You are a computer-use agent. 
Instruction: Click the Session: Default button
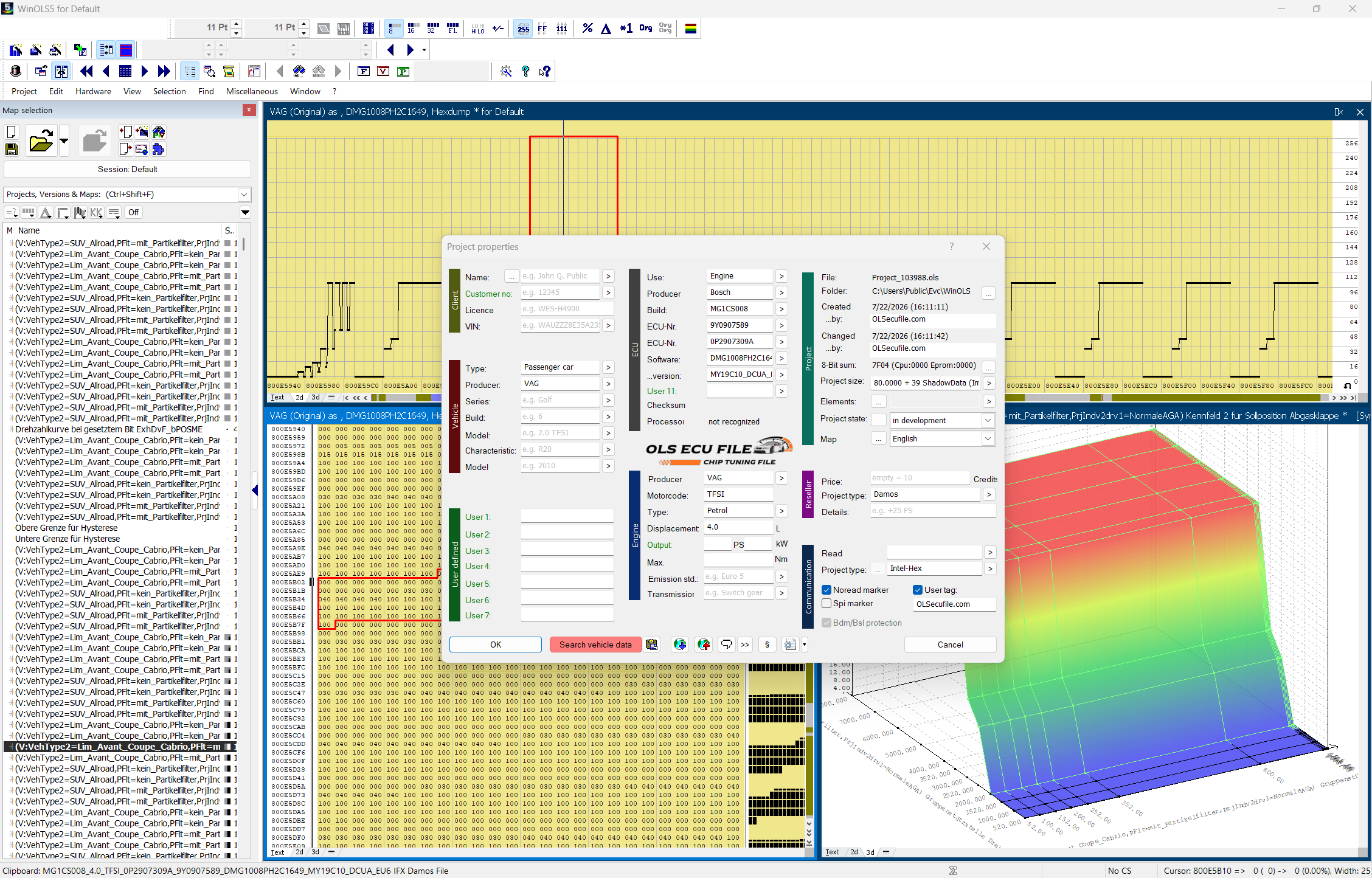[127, 169]
